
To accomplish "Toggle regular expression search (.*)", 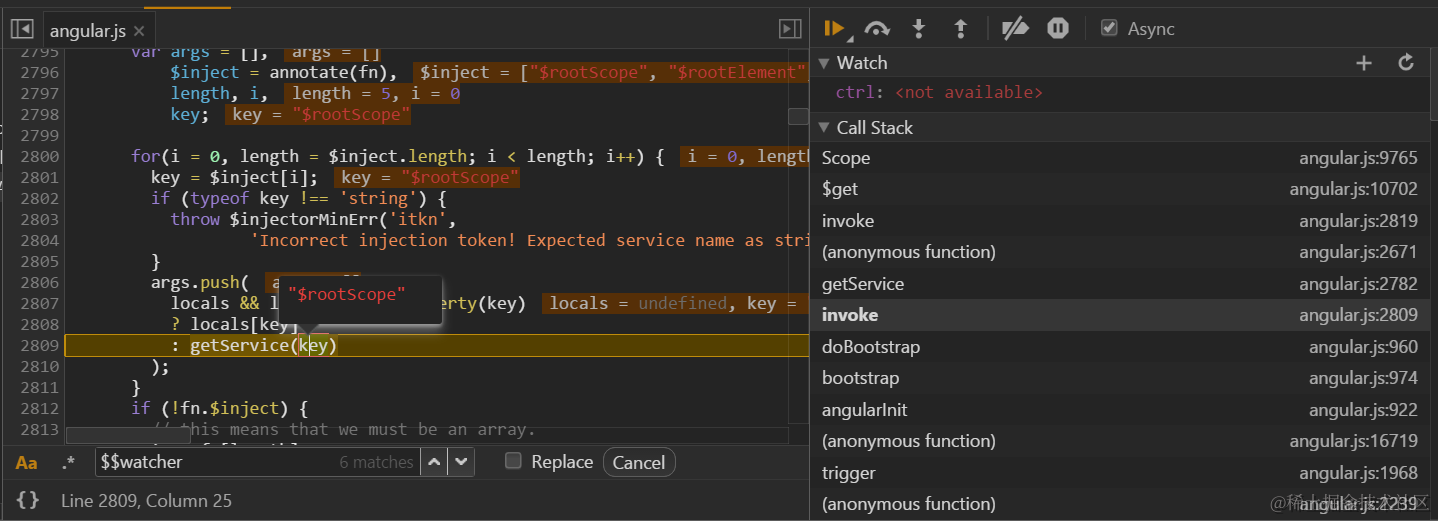I will coord(68,462).
